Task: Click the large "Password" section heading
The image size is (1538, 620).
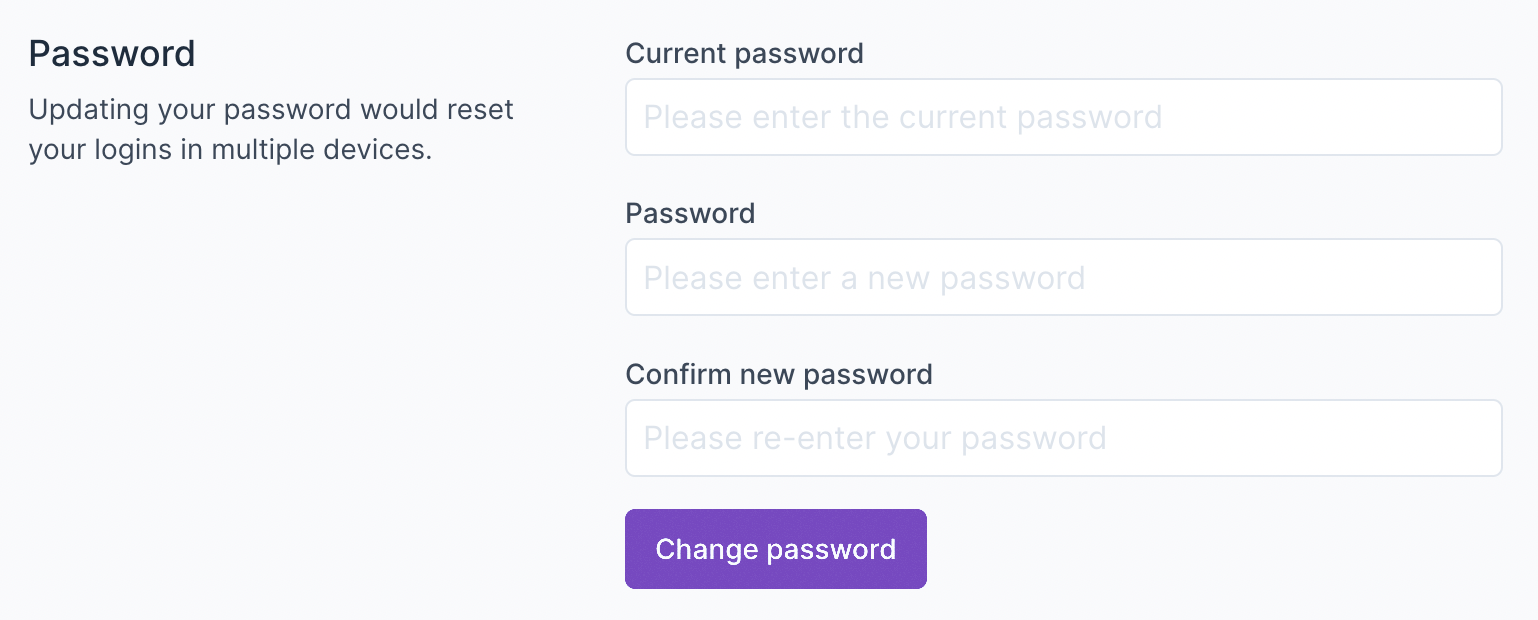Action: point(112,54)
